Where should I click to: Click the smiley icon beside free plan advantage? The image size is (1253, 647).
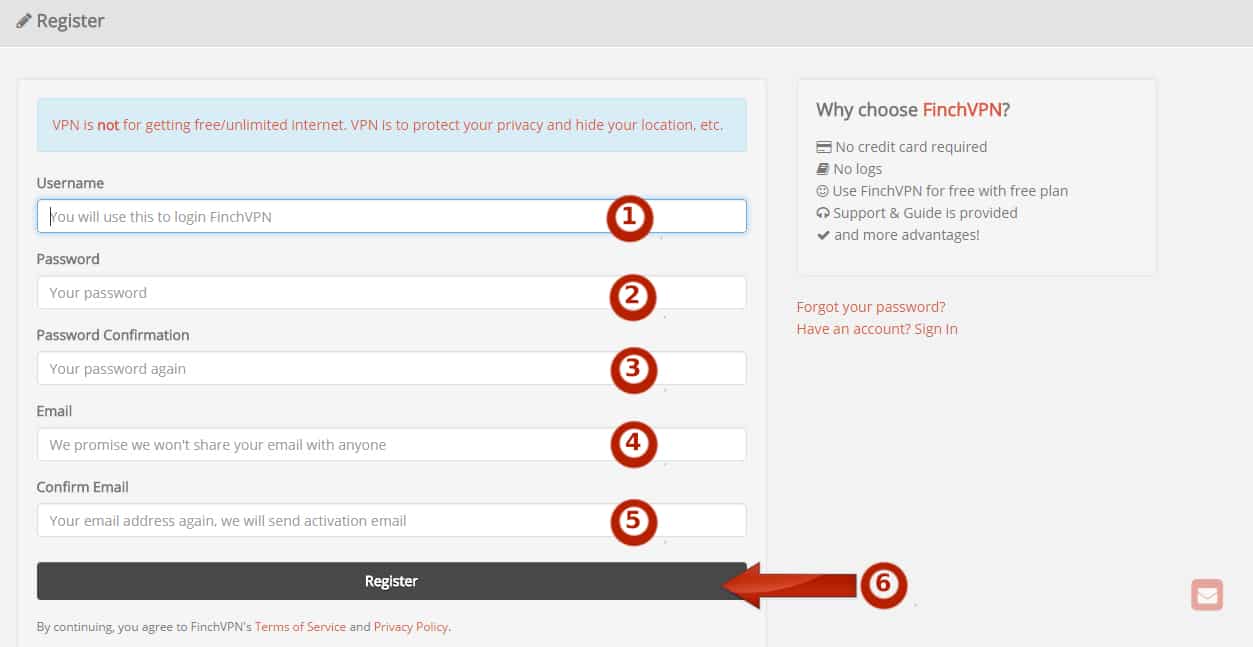click(x=823, y=190)
